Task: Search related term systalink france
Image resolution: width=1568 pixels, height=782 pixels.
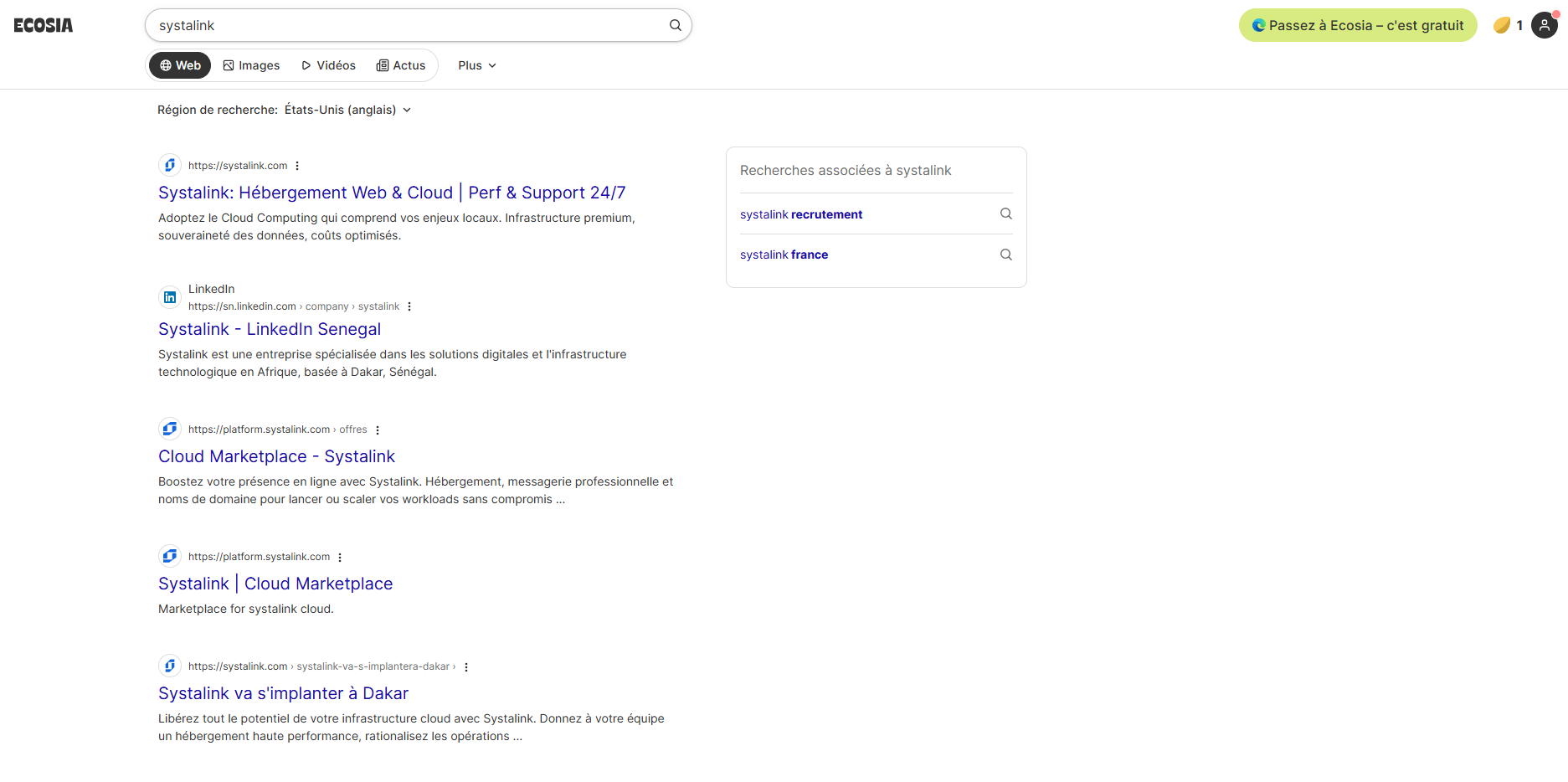Action: pos(784,255)
